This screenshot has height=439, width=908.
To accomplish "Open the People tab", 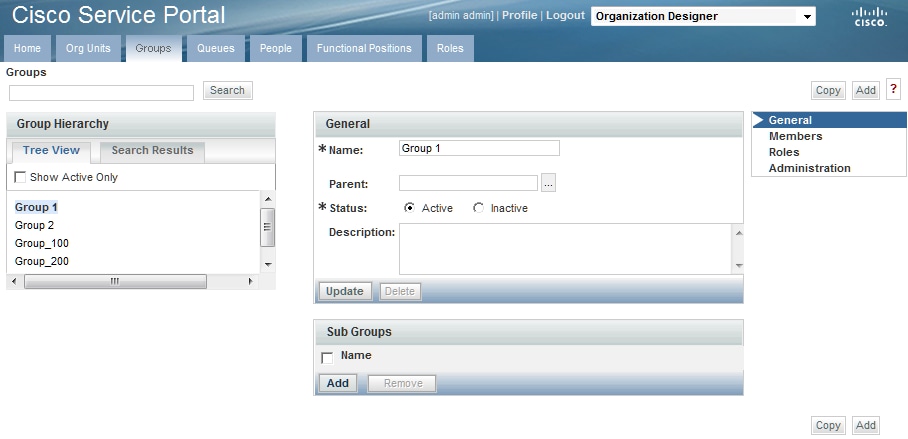I will [276, 49].
